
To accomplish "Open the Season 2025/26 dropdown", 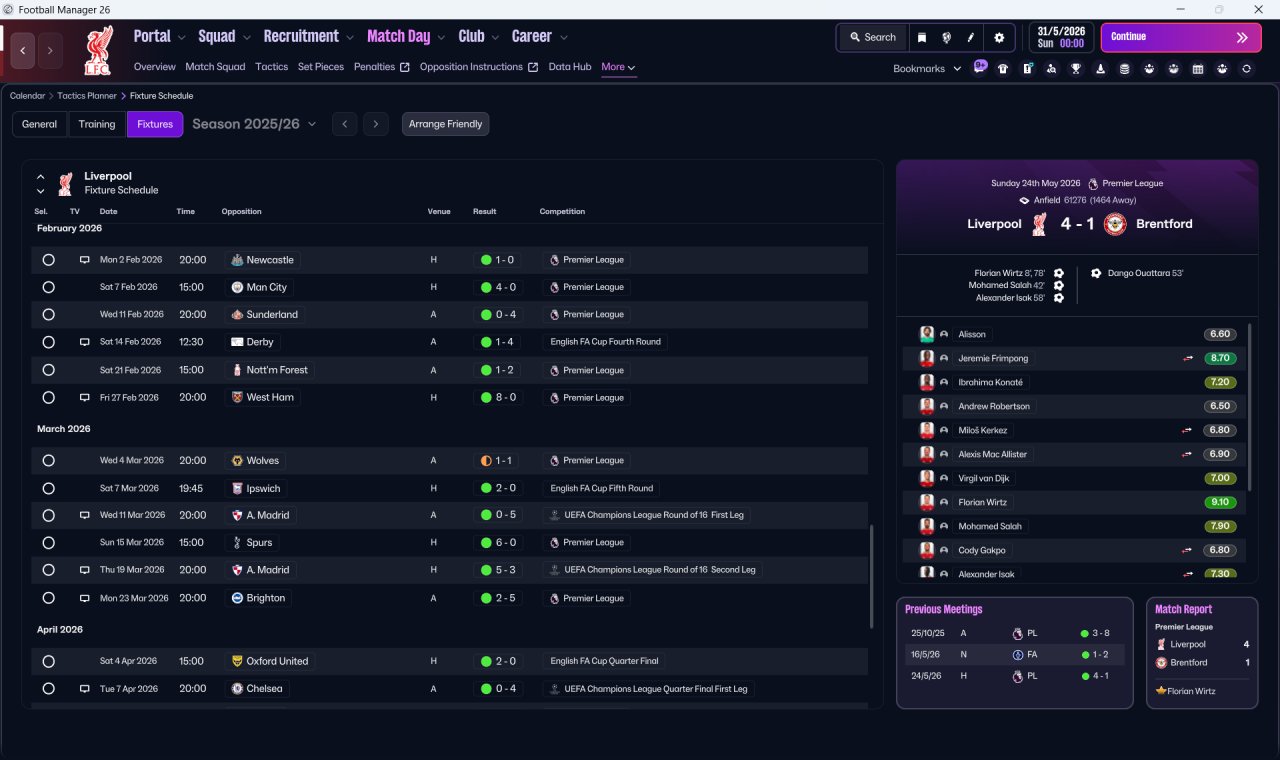I will tap(254, 124).
